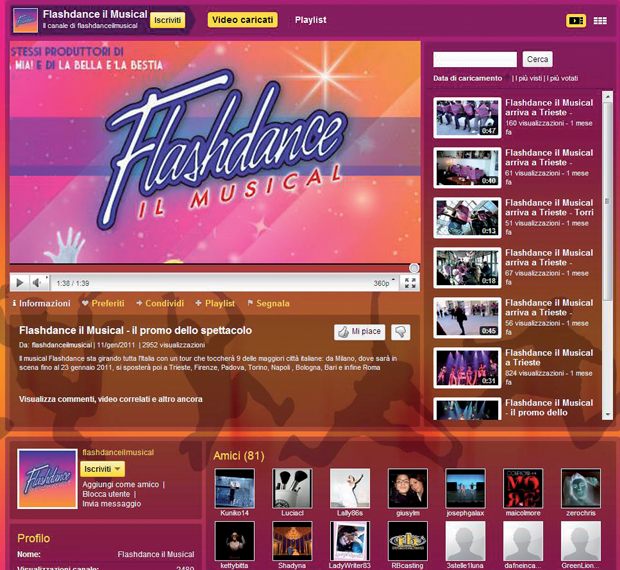Open friend zerochris avatar
Screen dimensions: 620x570
[581, 489]
